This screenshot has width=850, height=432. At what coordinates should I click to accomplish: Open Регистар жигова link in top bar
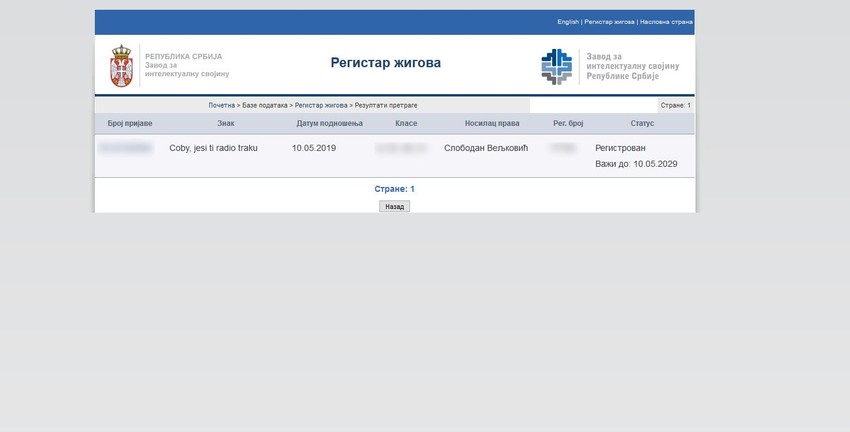[609, 22]
